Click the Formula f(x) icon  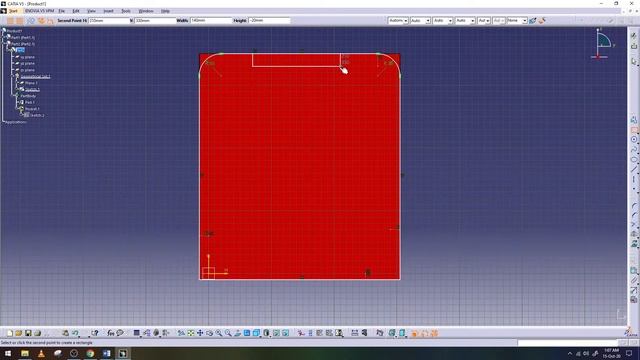pyautogui.click(x=111, y=333)
